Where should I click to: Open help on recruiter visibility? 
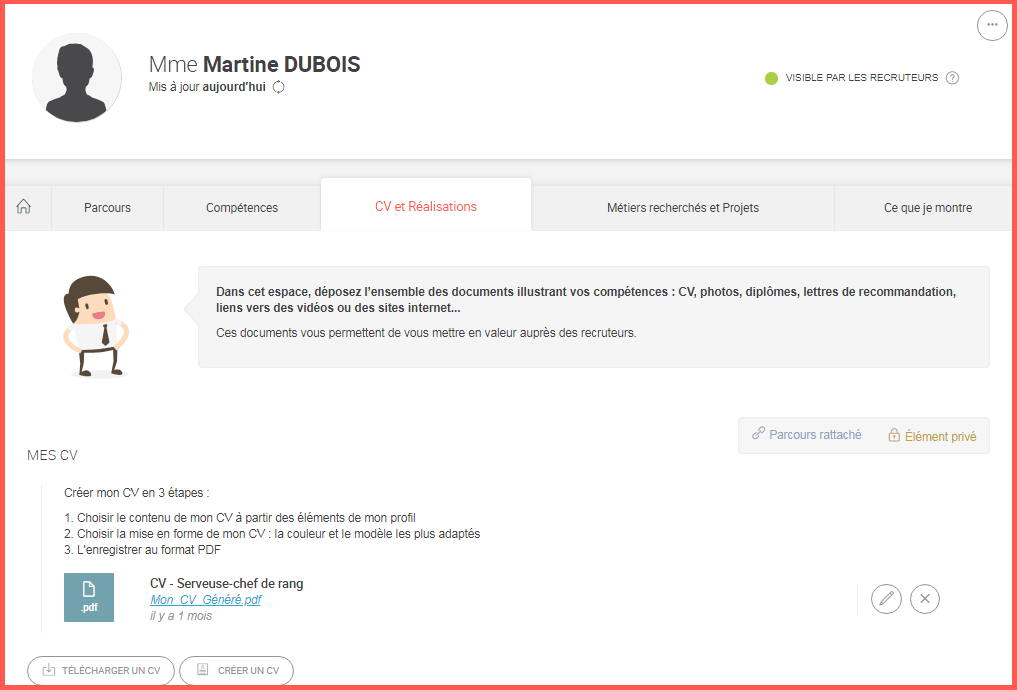952,78
